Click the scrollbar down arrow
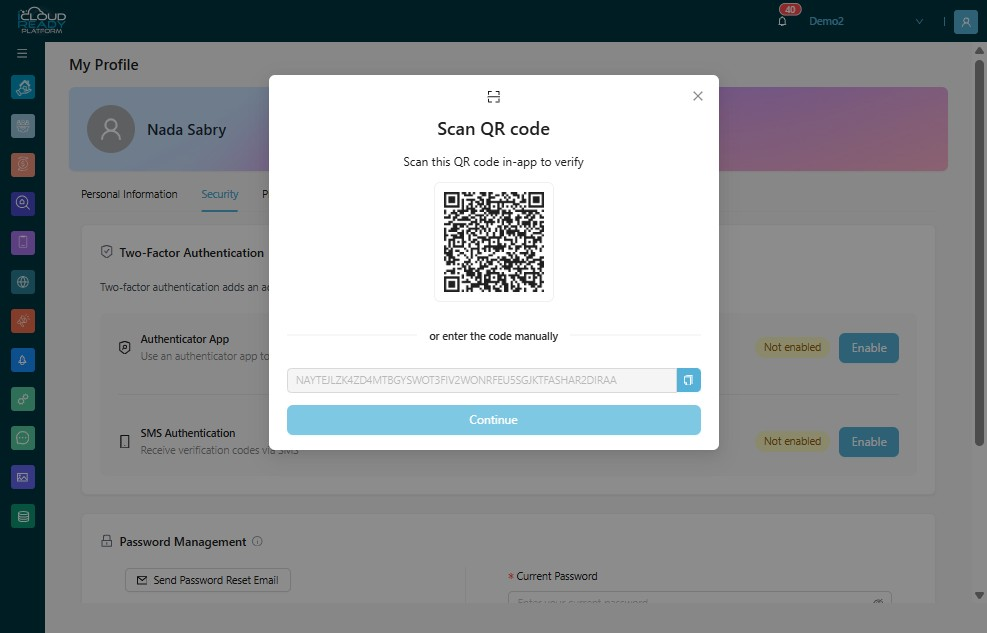 coord(979,595)
